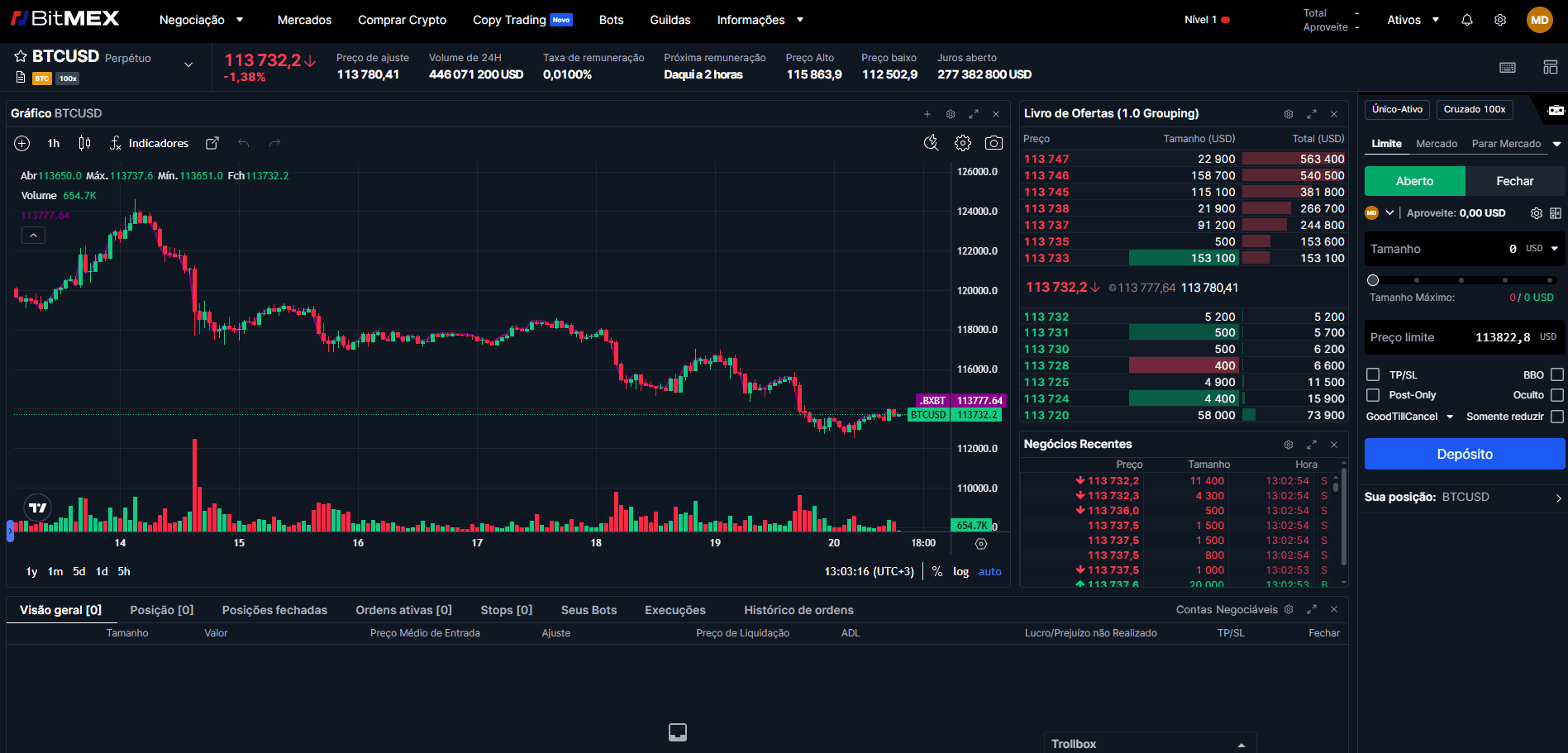Favorite BTCUSD with the star icon
Image resolution: width=1568 pixels, height=753 pixels.
pyautogui.click(x=21, y=56)
